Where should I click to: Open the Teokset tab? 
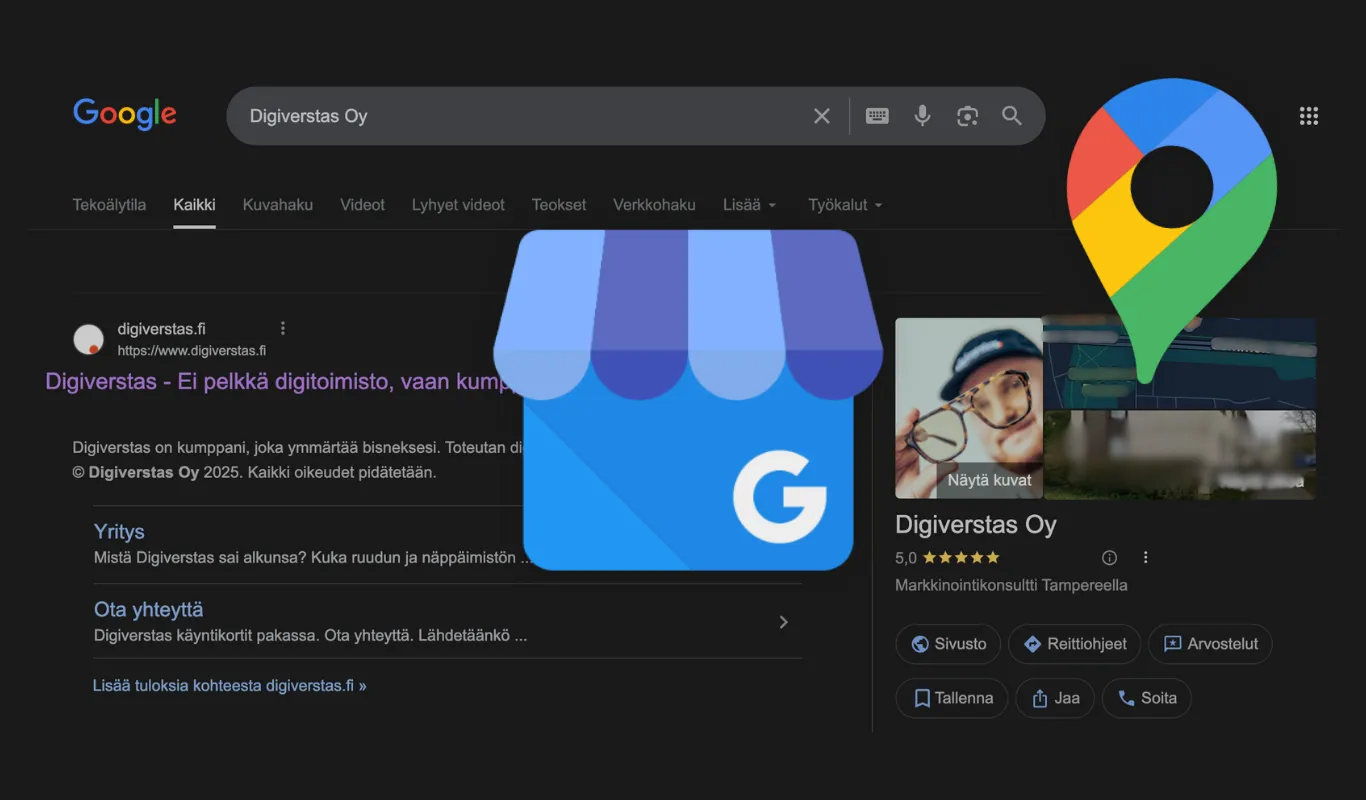pos(559,205)
